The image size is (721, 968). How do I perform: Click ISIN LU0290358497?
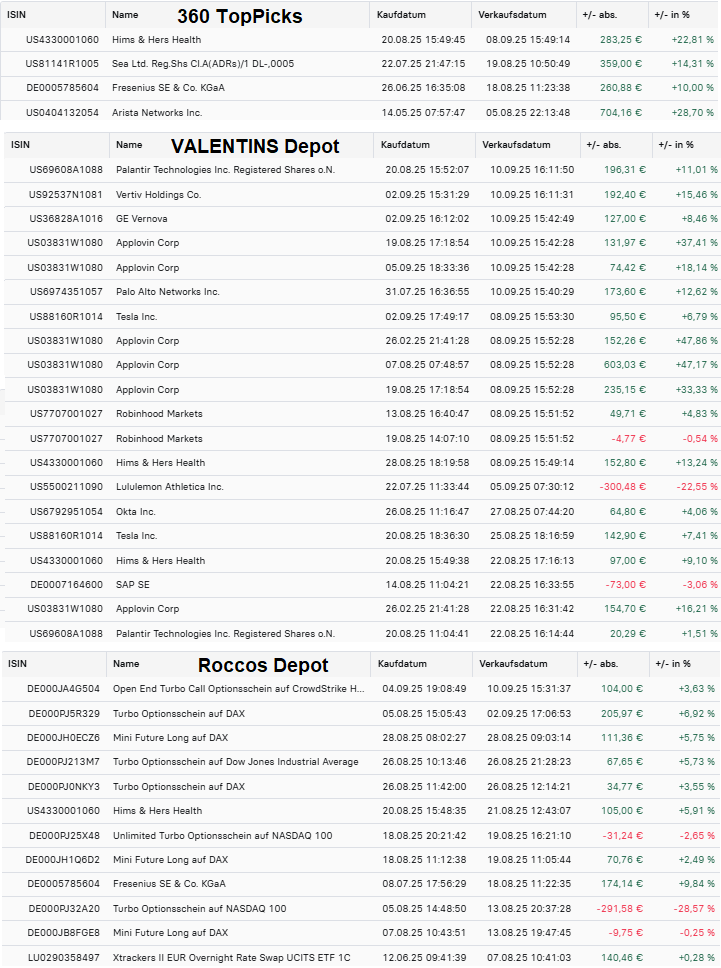point(64,958)
